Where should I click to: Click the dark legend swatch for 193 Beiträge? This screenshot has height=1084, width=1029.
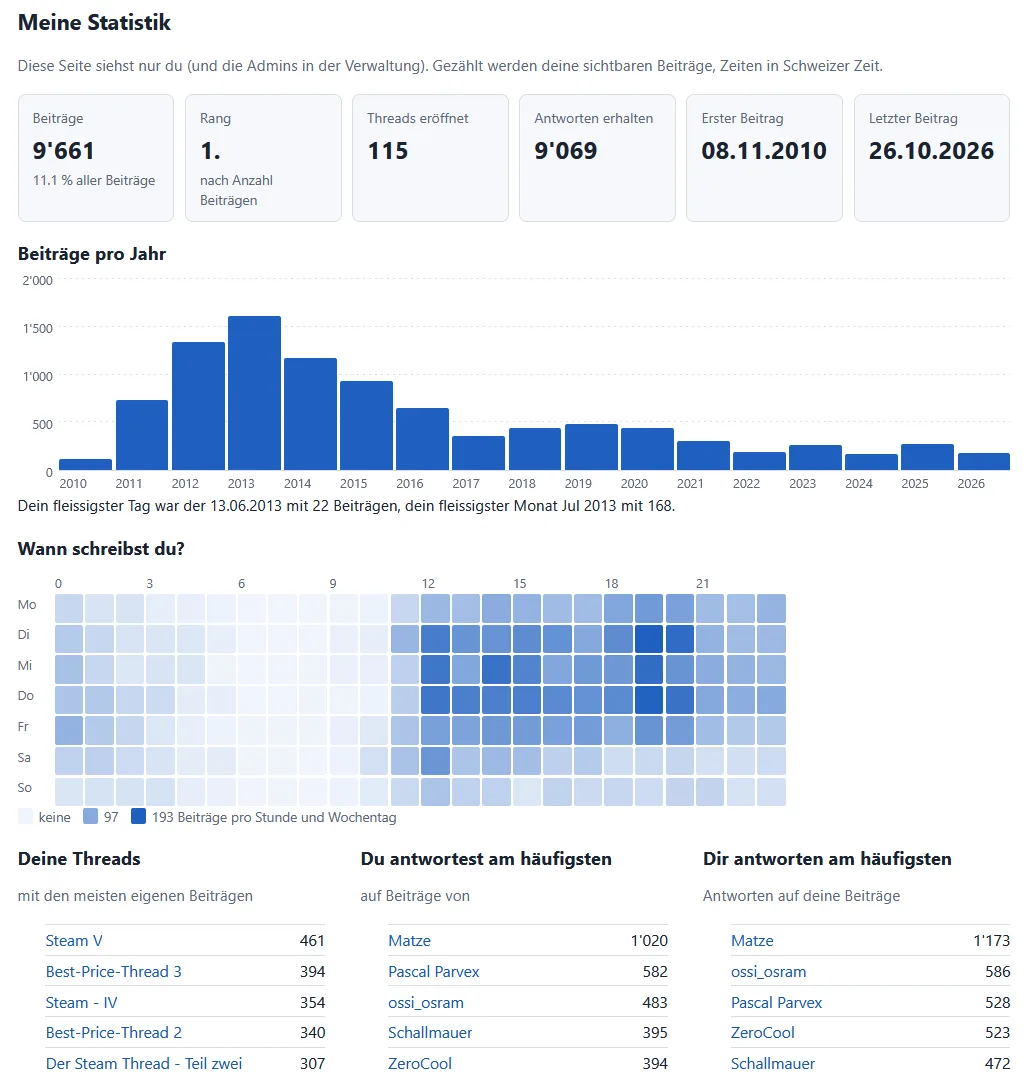pyautogui.click(x=138, y=816)
